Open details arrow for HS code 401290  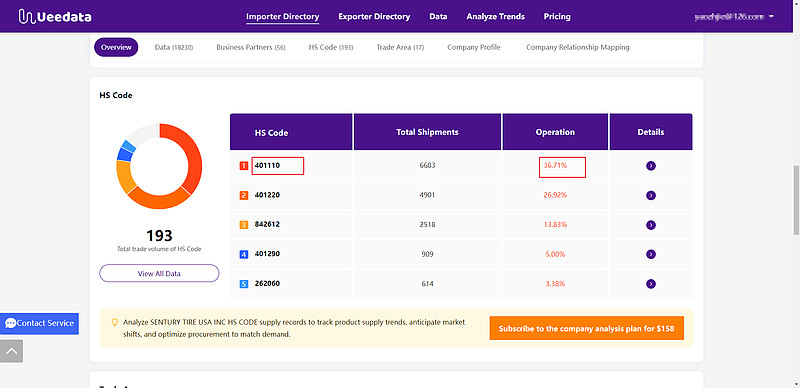(651, 254)
